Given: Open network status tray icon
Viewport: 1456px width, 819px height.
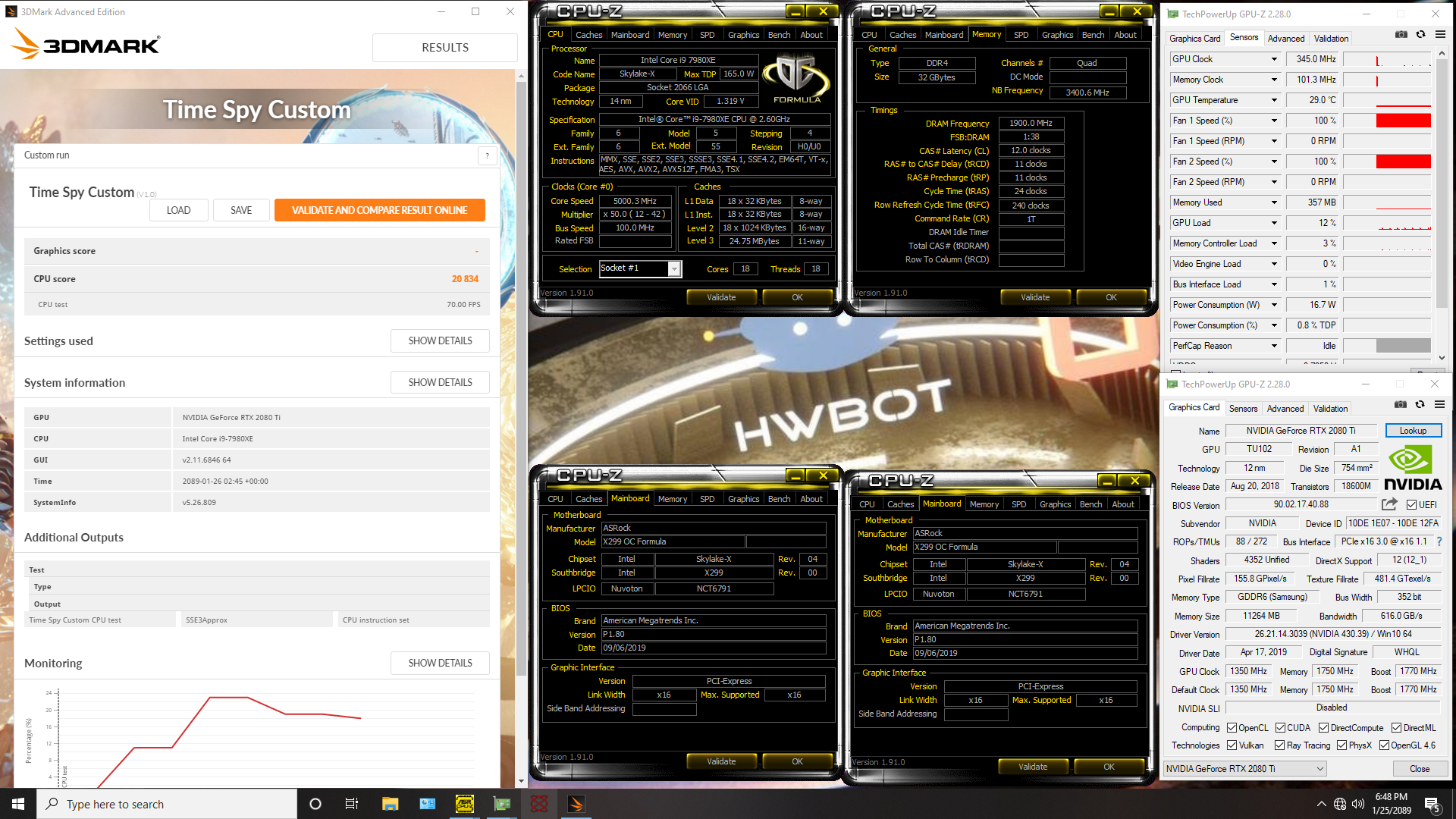Looking at the screenshot, I should pyautogui.click(x=1340, y=804).
